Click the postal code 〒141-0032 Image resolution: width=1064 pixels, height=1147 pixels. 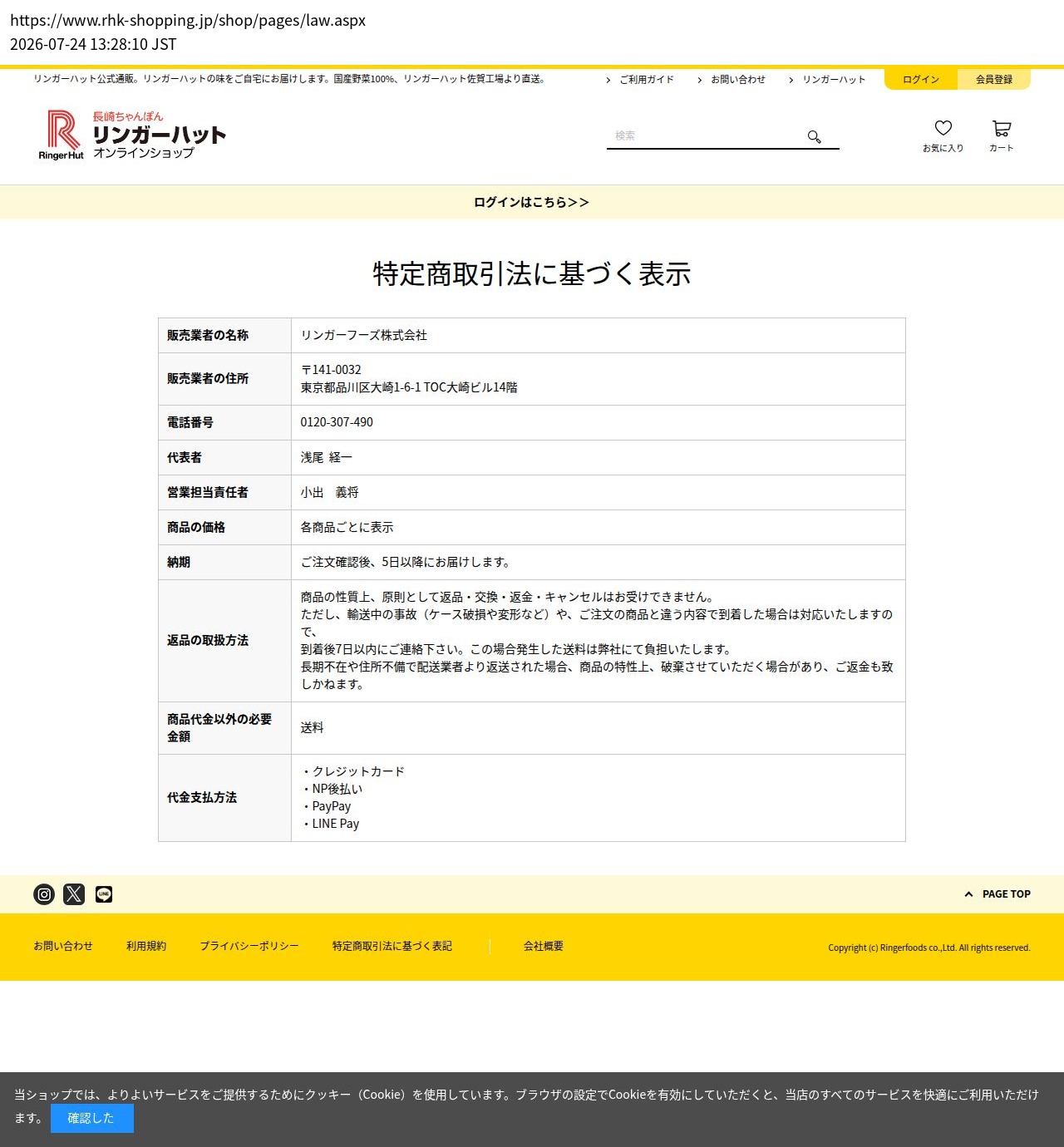point(331,370)
